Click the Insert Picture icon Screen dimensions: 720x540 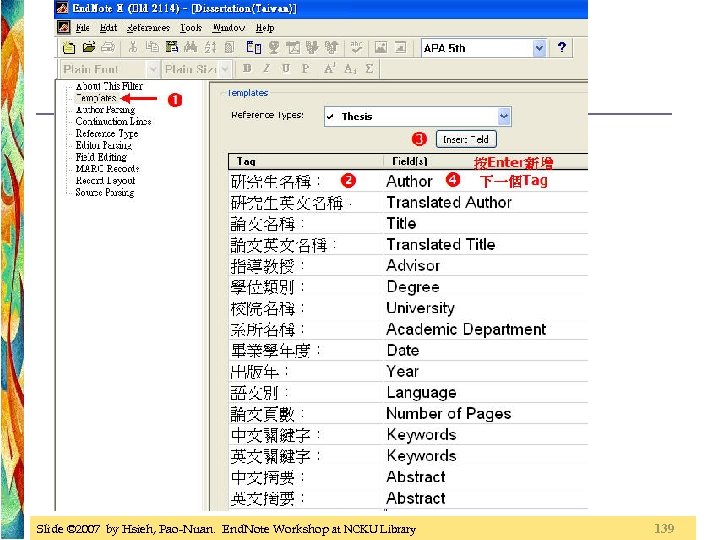381,47
